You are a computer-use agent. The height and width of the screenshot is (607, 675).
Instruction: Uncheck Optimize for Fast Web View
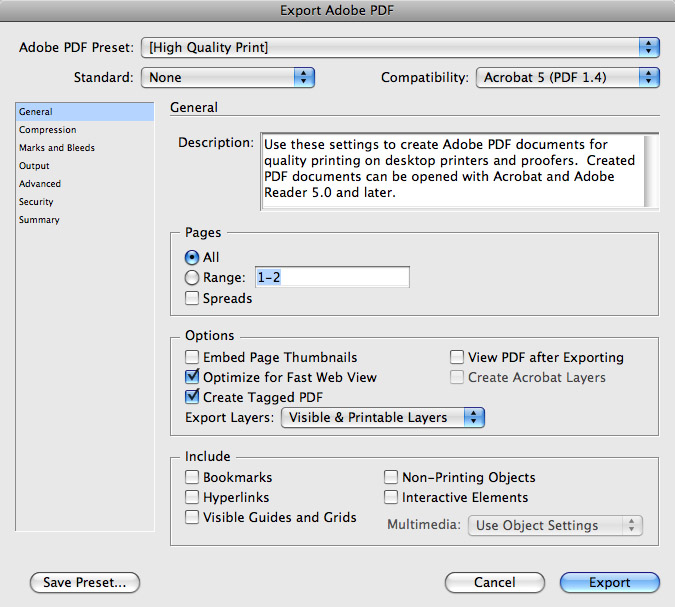pos(192,377)
